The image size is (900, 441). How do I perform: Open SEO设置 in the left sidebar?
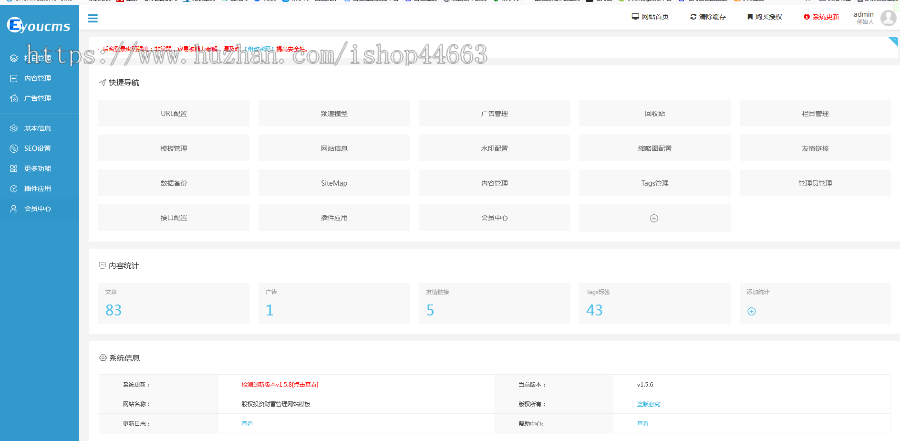pos(37,148)
